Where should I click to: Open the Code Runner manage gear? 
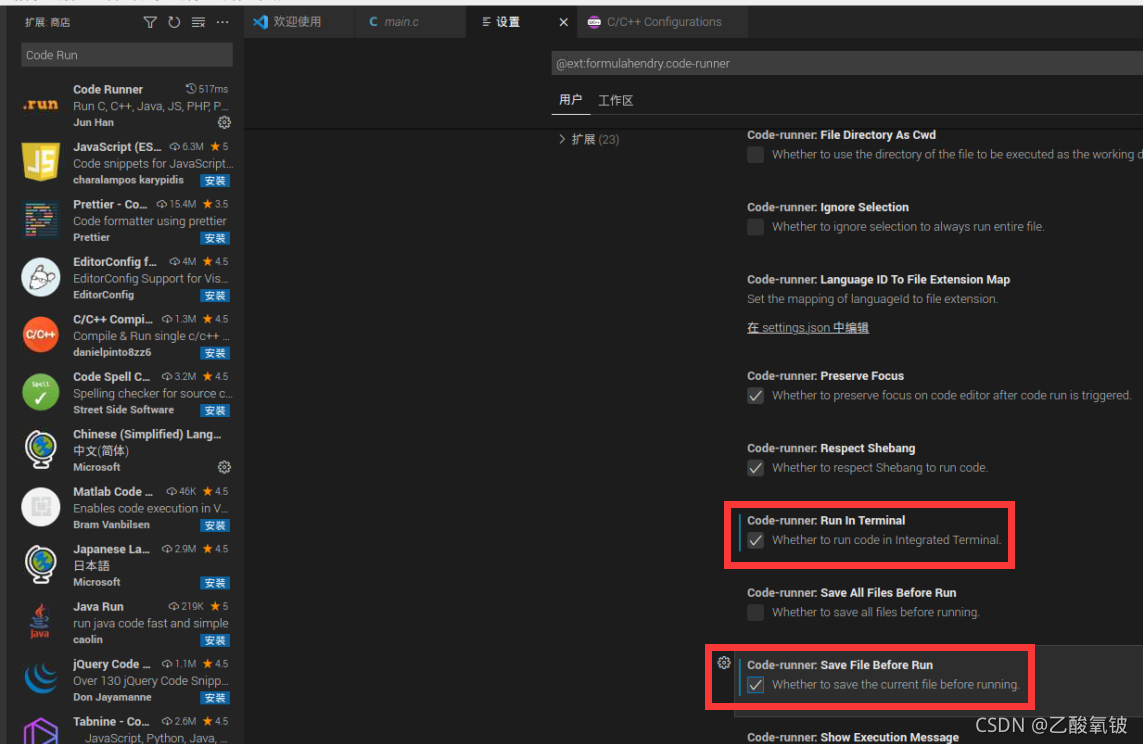point(225,122)
